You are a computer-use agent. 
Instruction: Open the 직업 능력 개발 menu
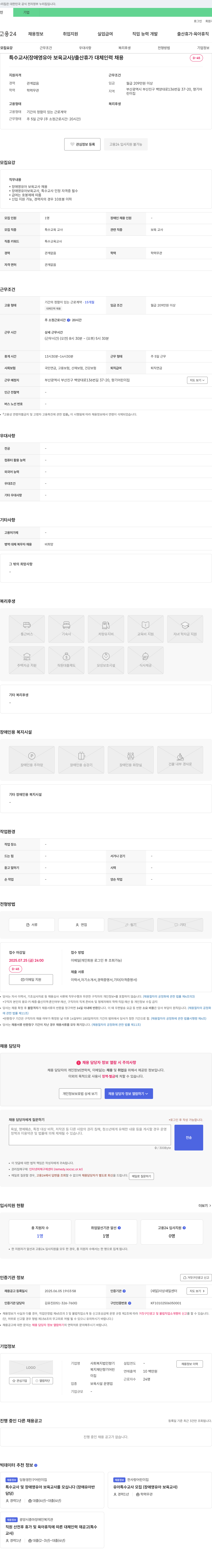point(145,34)
